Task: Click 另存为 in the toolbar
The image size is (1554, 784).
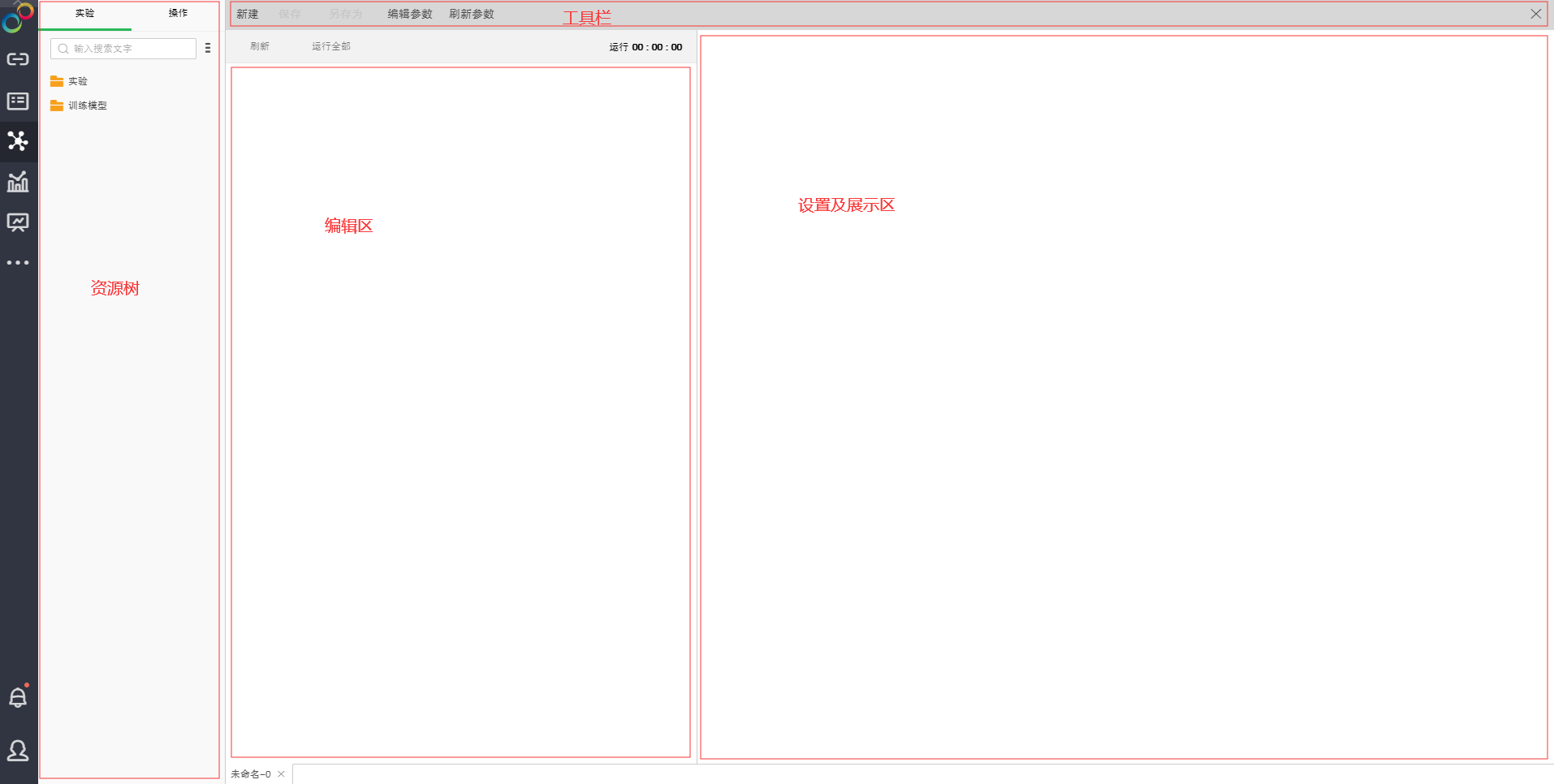Action: (346, 14)
